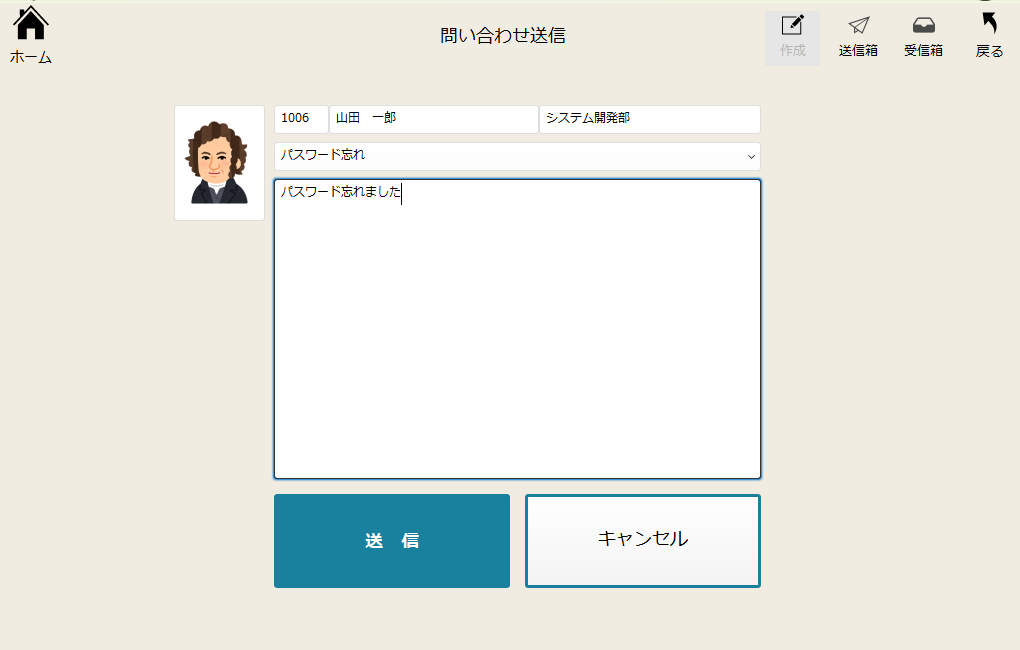Screen dimensions: 1020x650
Task: Click the name field showing 山田 一郎
Action: [434, 119]
